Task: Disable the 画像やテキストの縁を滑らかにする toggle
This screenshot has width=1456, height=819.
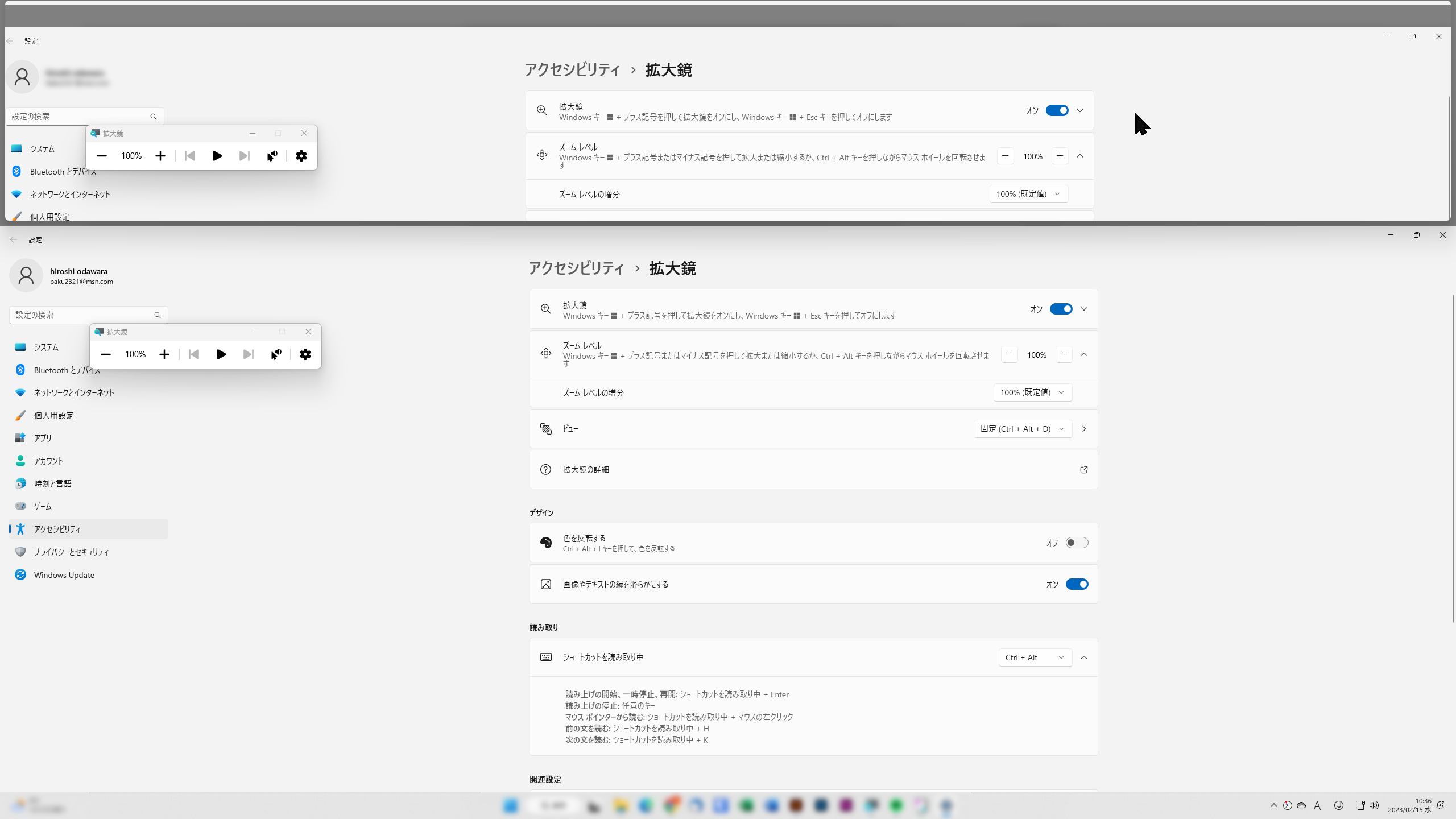Action: coord(1077,584)
